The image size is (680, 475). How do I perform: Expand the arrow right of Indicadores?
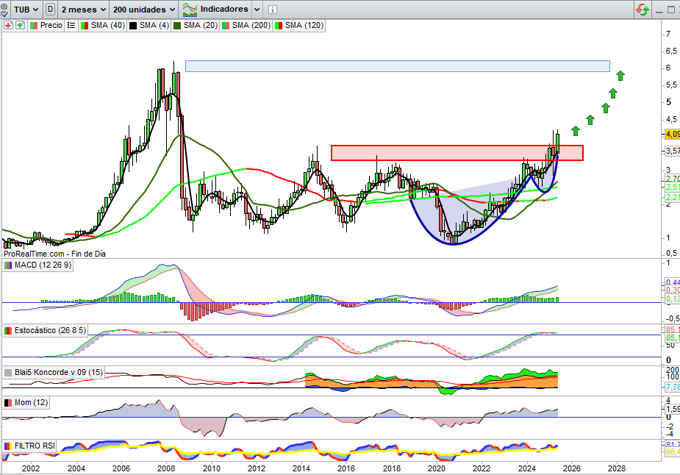point(257,9)
